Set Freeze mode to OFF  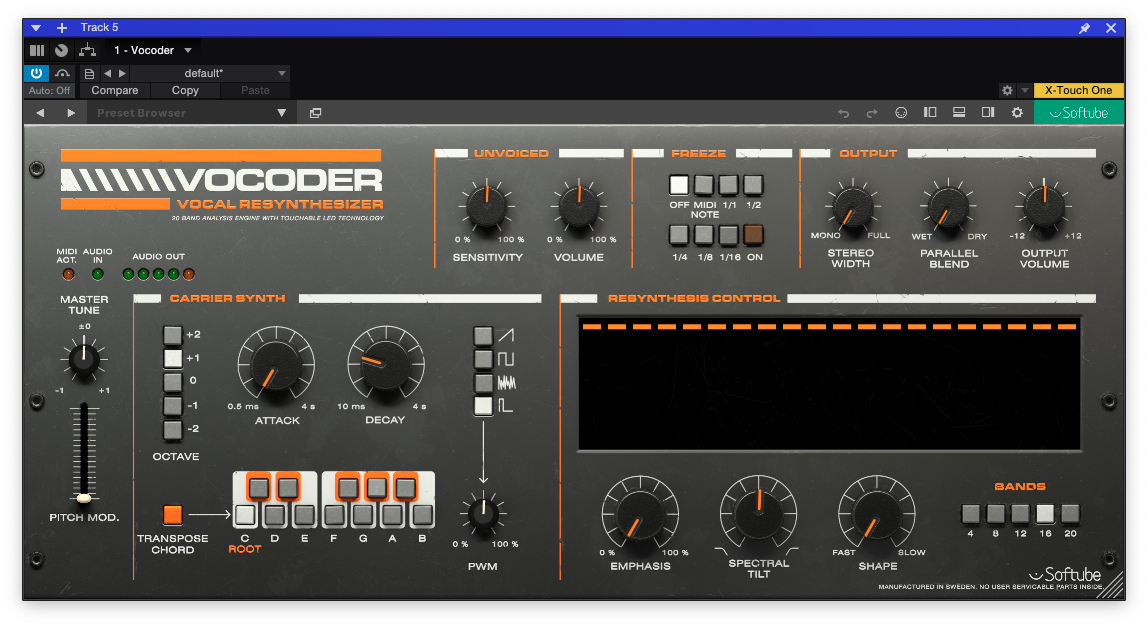pos(679,185)
